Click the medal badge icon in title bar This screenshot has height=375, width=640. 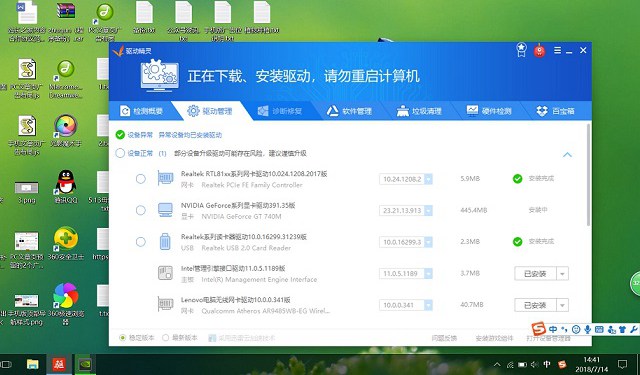(x=521, y=50)
